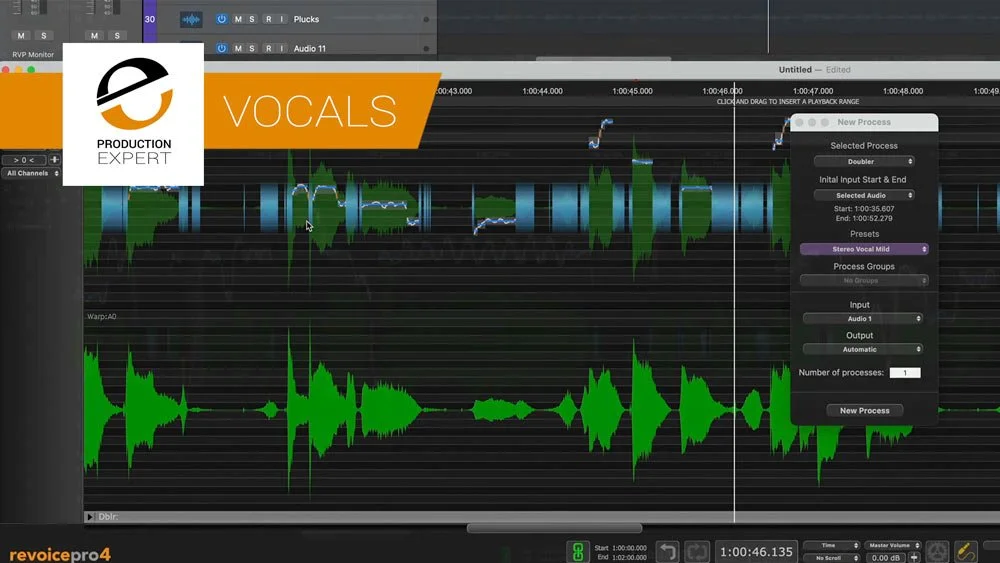
Task: Click the Dblr: track label
Action: tap(108, 516)
